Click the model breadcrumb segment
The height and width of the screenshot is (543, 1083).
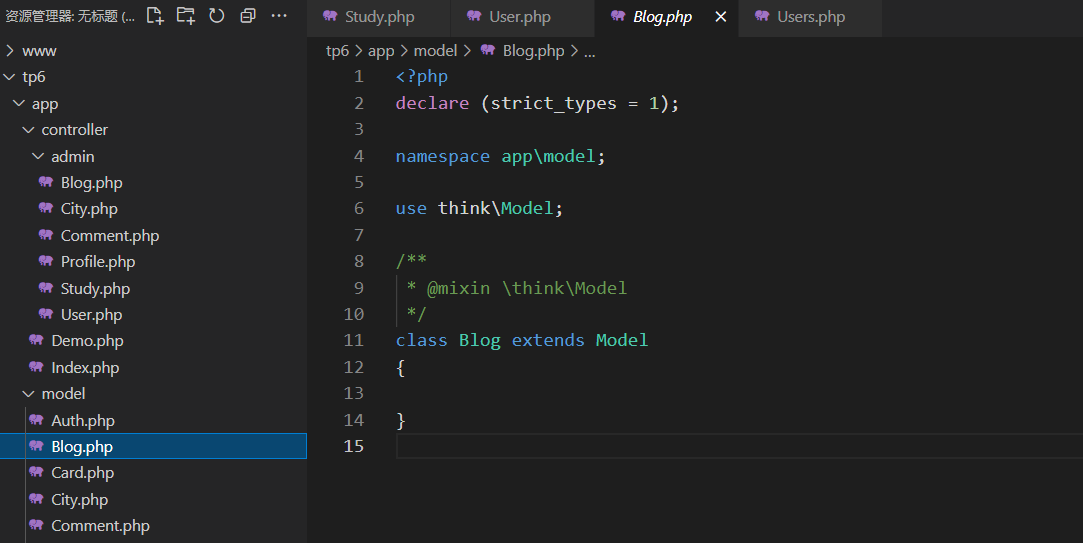(435, 51)
